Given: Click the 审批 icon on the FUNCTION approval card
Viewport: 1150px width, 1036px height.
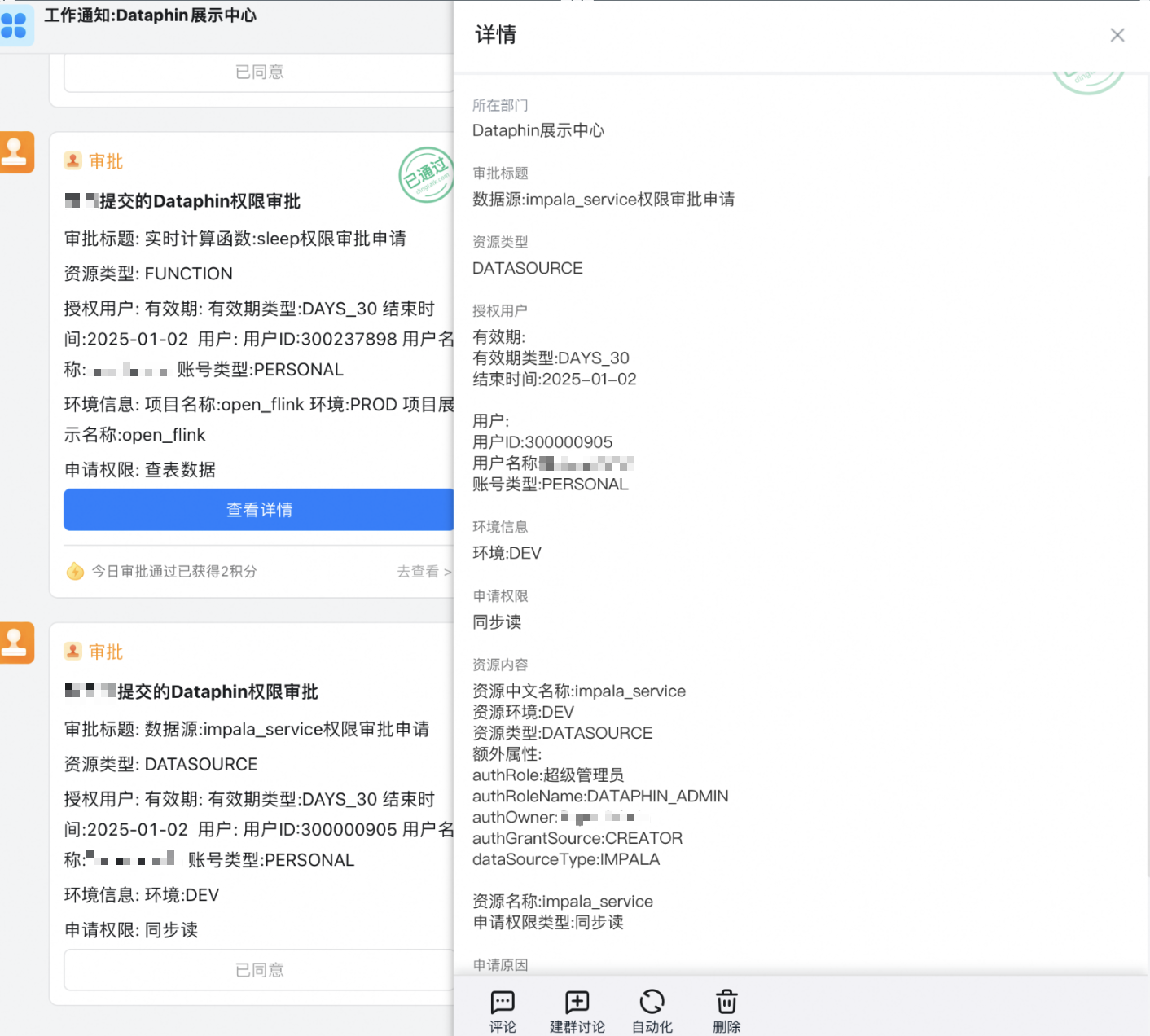Looking at the screenshot, I should click(73, 160).
